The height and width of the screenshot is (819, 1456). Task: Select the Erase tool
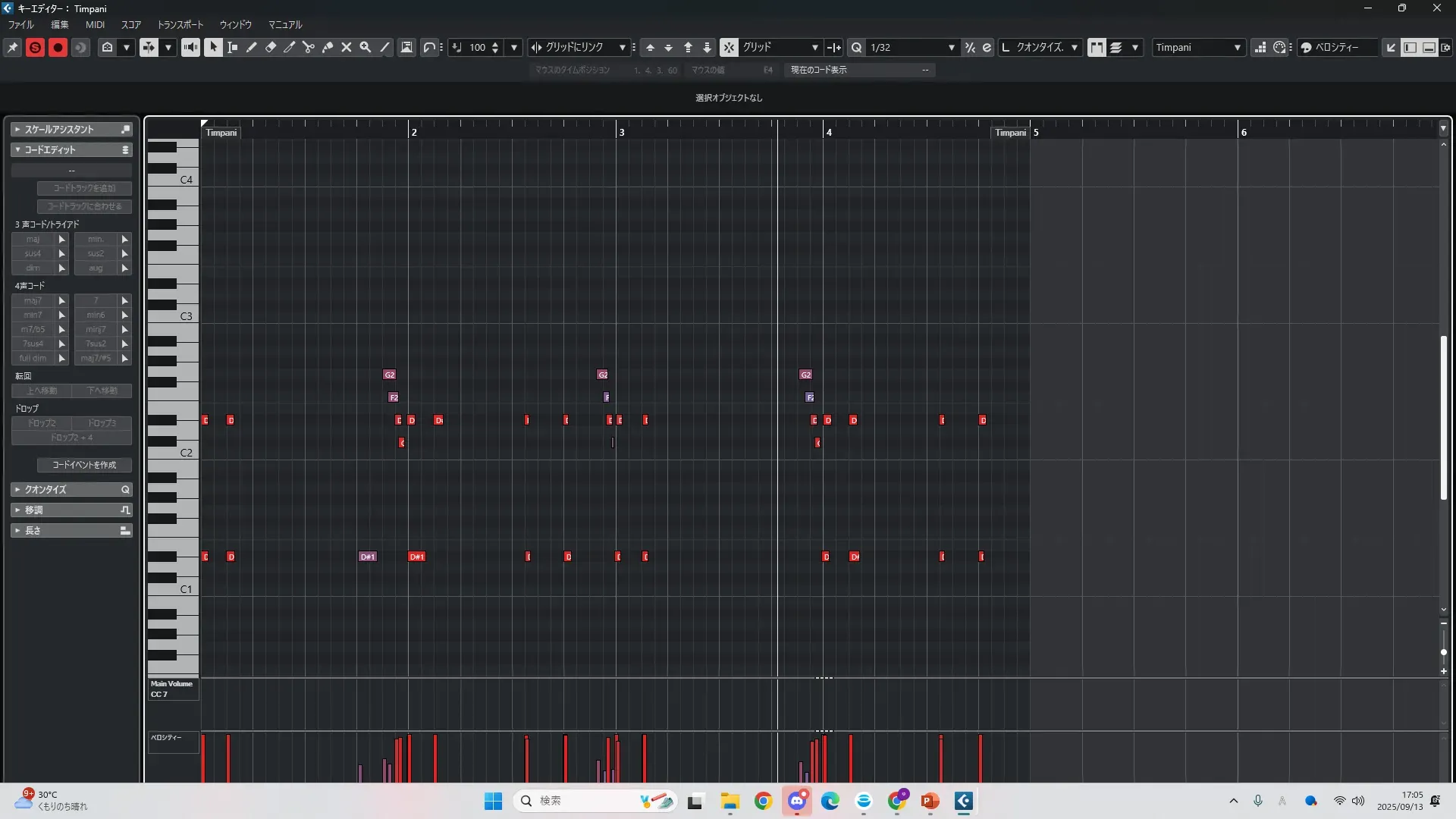271,47
